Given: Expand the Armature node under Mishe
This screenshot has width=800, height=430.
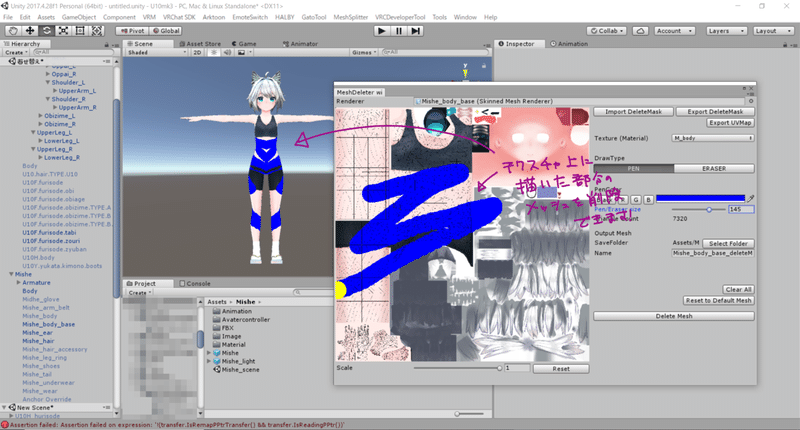Looking at the screenshot, I should (x=19, y=282).
